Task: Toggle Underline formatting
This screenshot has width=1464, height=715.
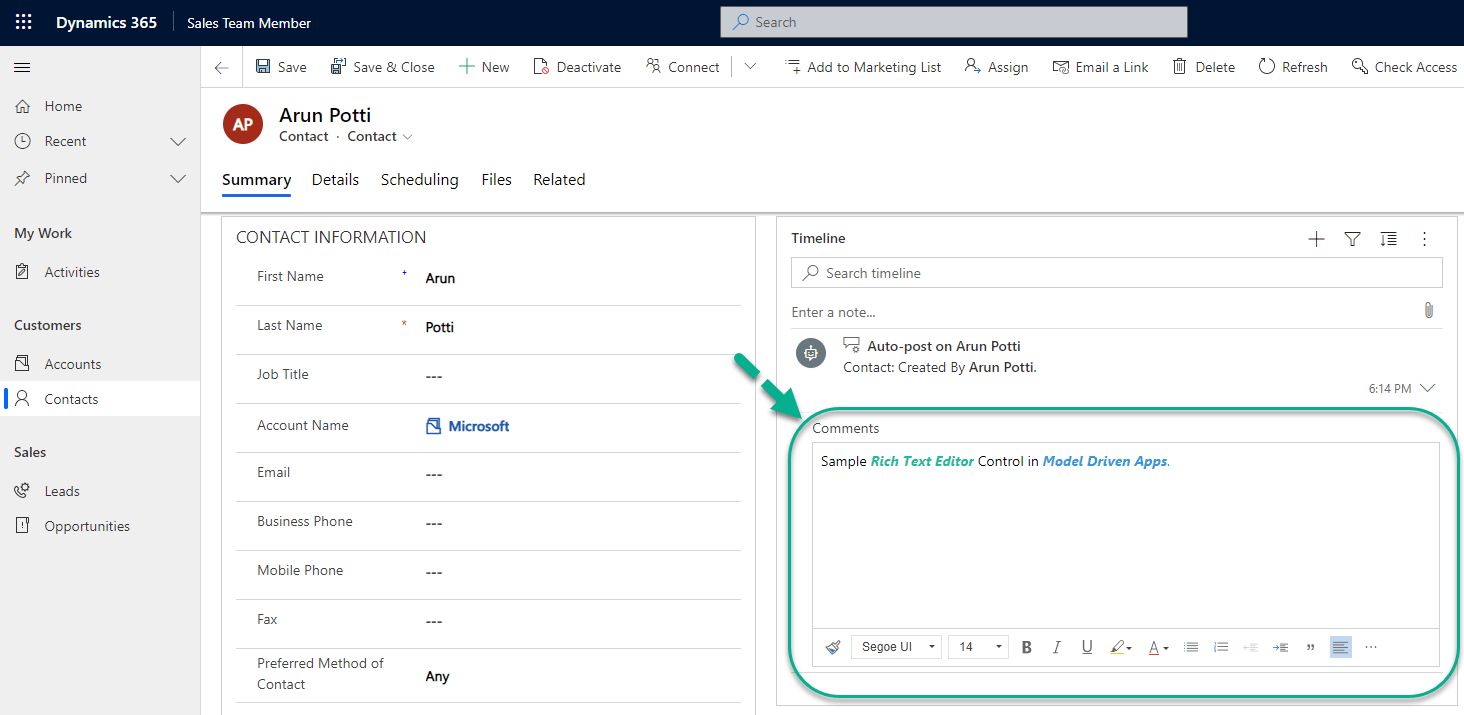Action: [1087, 647]
